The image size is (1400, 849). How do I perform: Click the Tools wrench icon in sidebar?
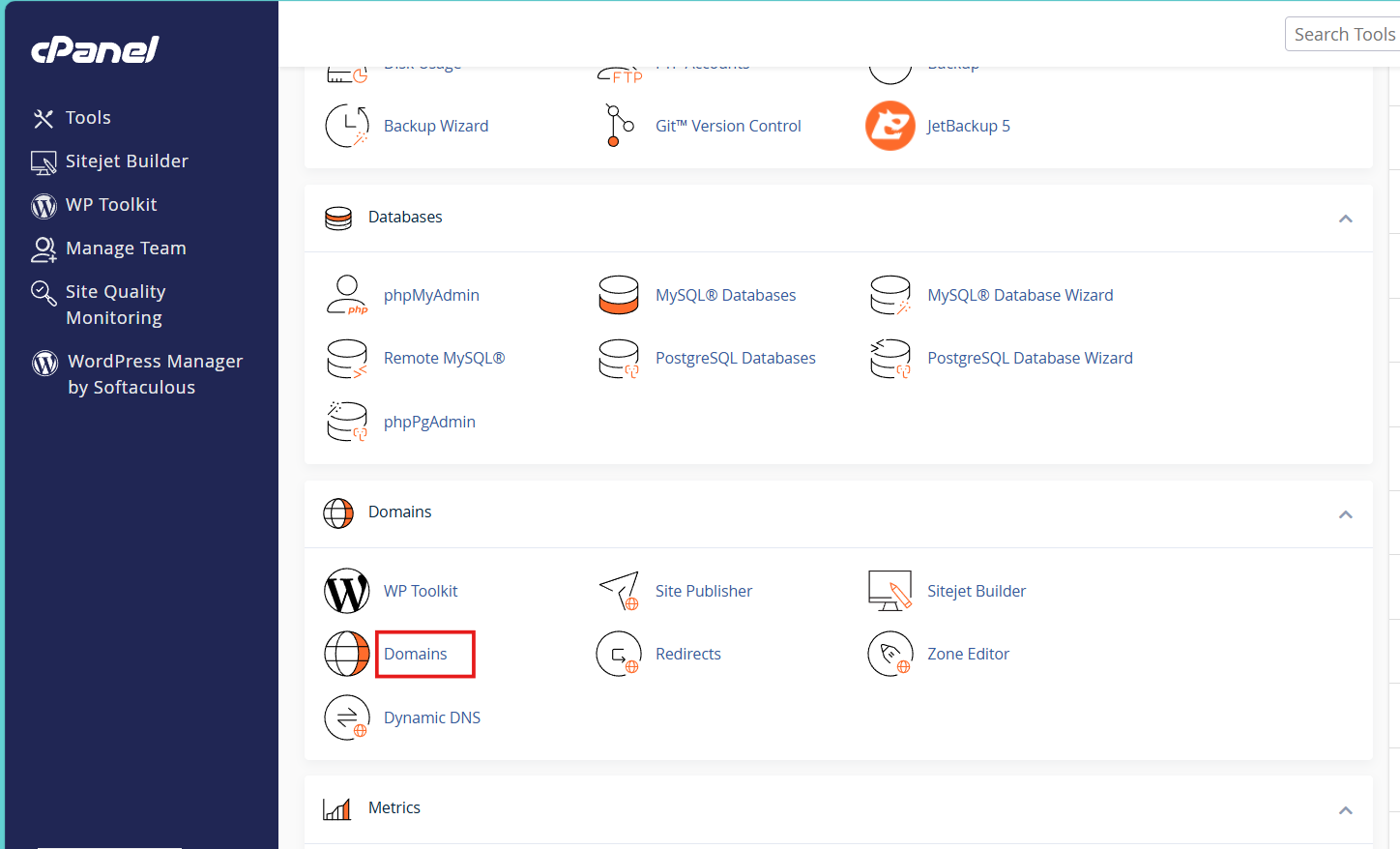tap(44, 119)
